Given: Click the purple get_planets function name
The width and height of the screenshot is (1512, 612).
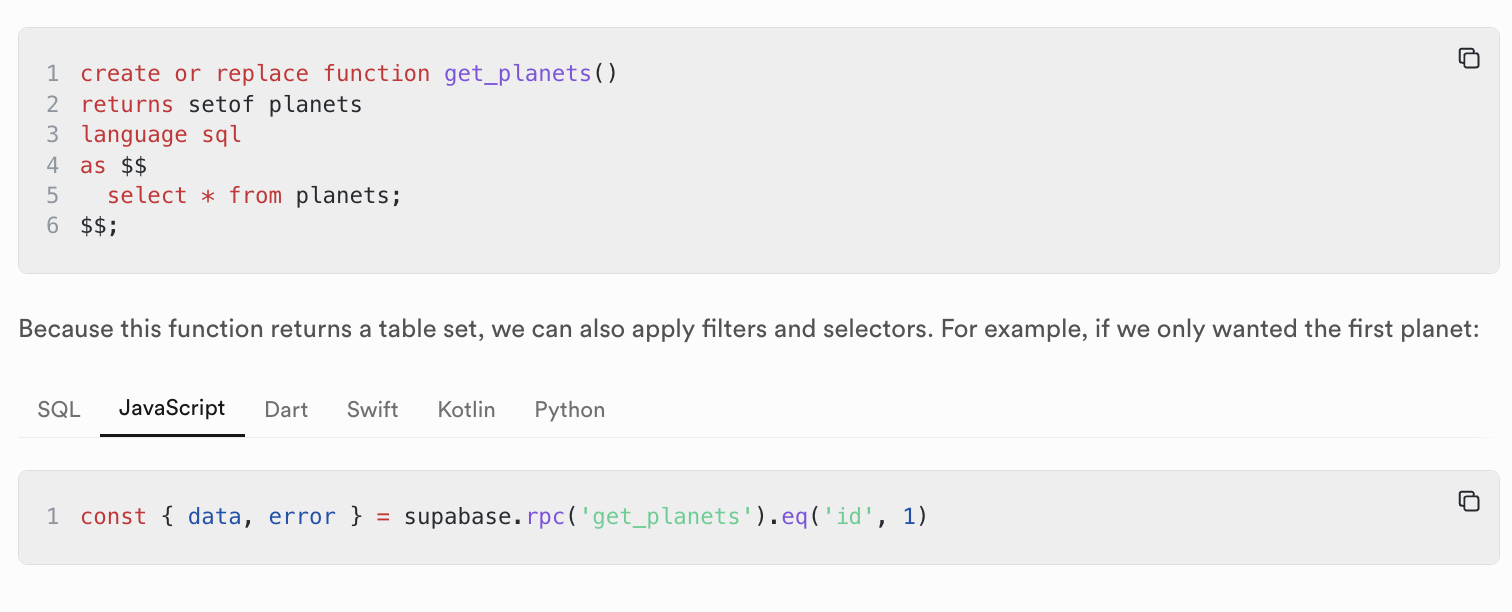Looking at the screenshot, I should [x=518, y=74].
